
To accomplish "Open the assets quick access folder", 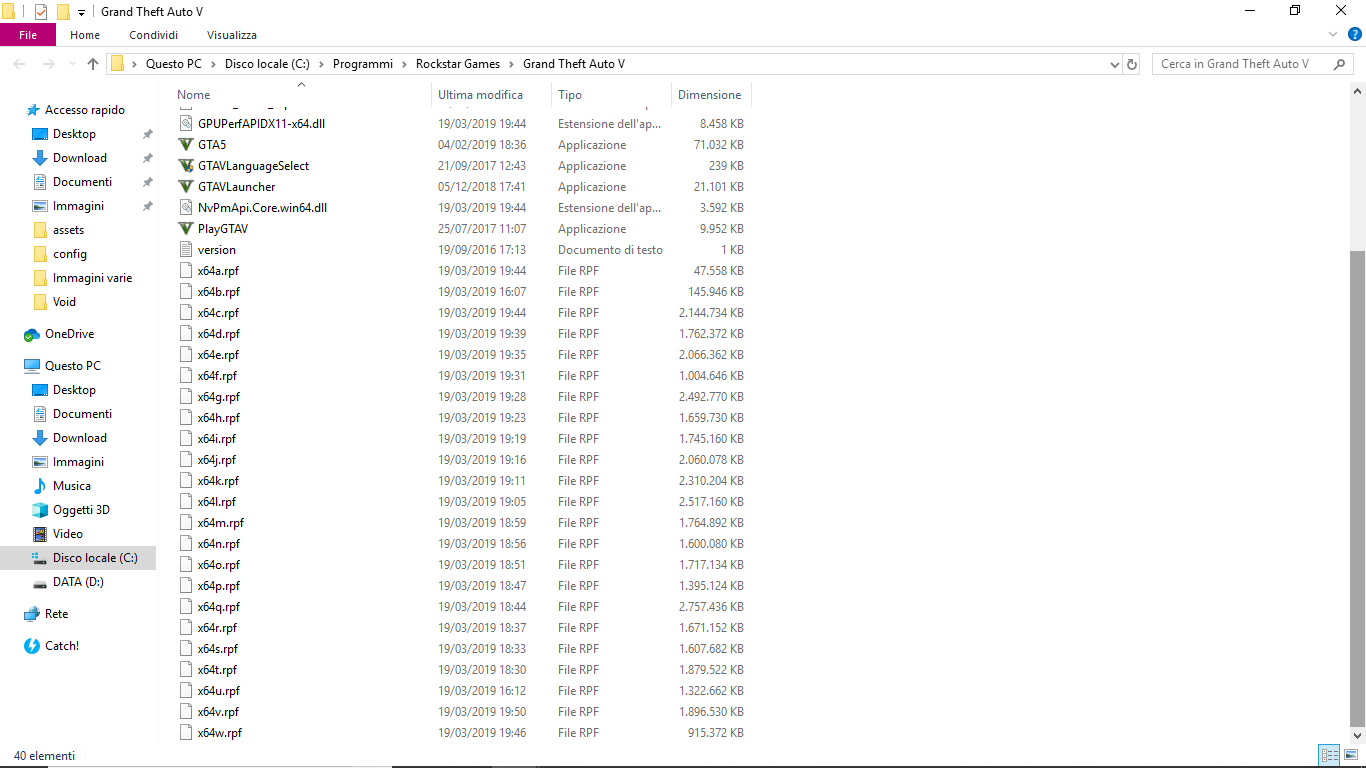I will tap(68, 230).
